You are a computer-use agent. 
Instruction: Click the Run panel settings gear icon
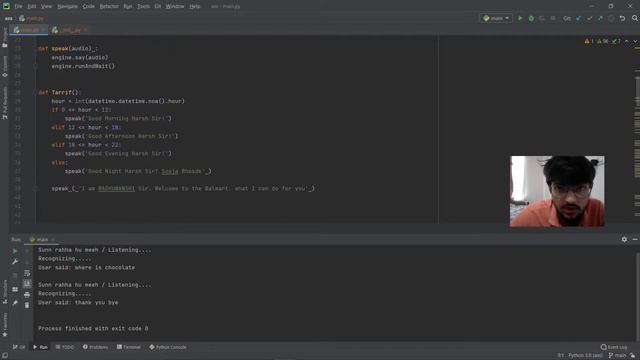tap(624, 240)
